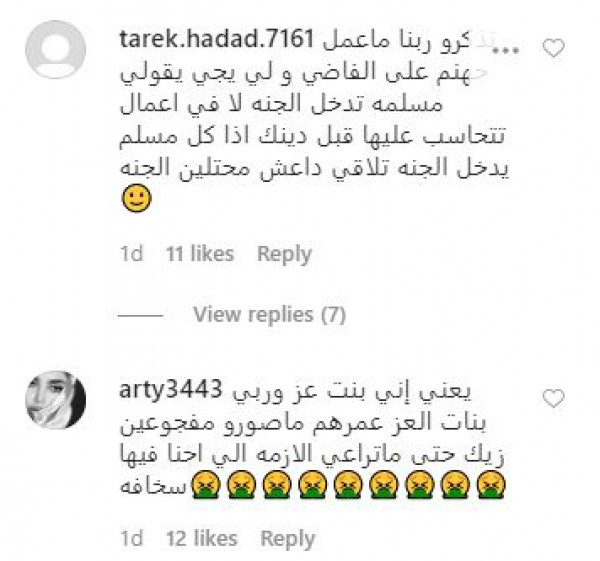The height and width of the screenshot is (561, 600).
Task: Click the nauseated emoji next to سخافه
Action: (x=205, y=485)
